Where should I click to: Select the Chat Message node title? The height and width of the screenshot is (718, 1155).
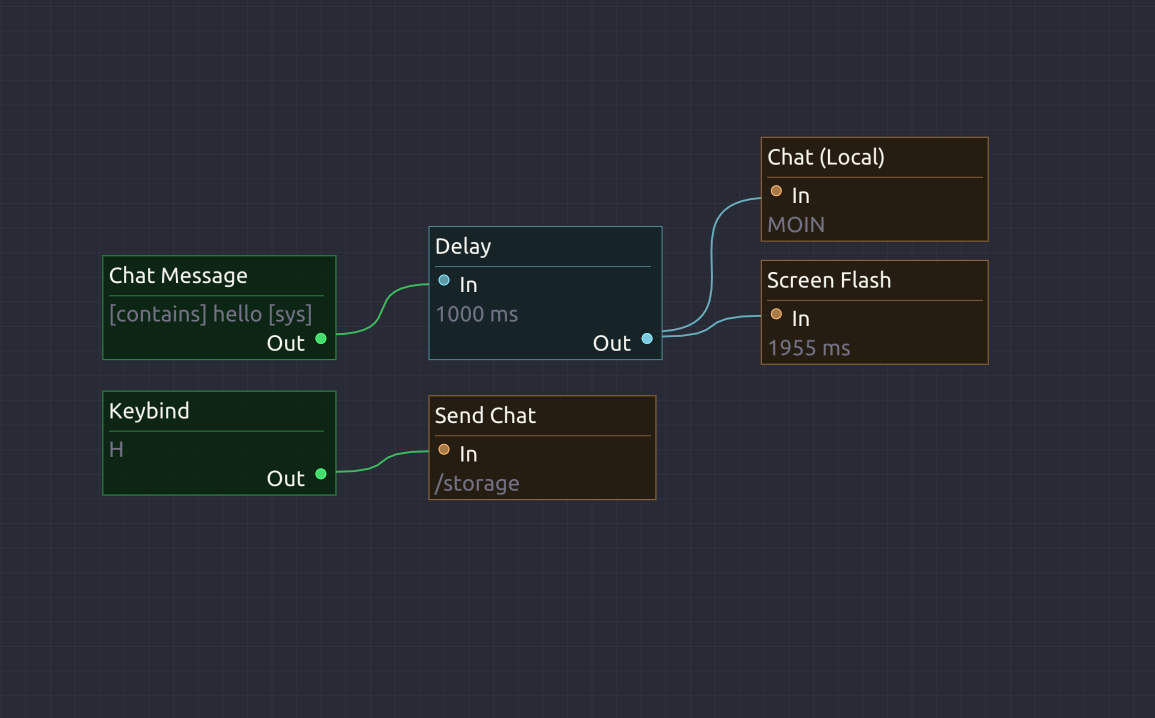(178, 275)
